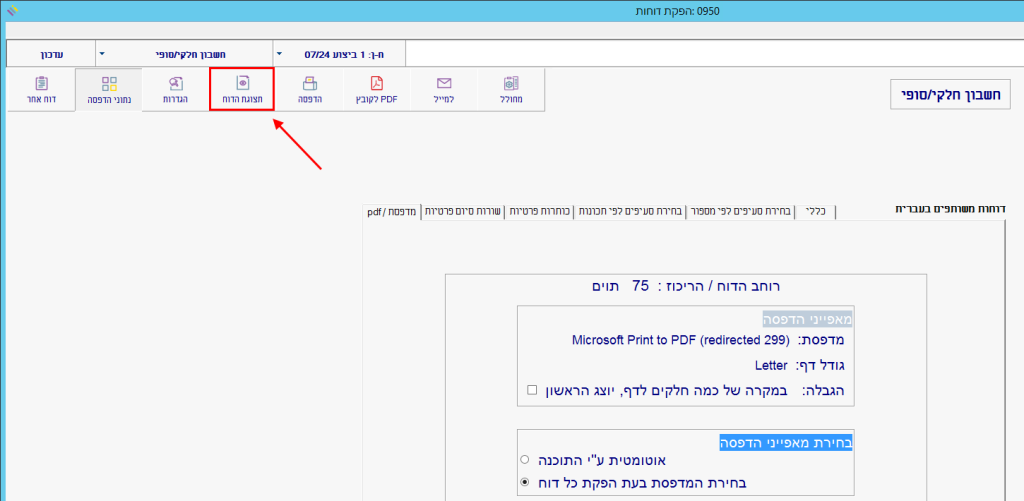Click the Print (הדפסה) toolbar icon
The width and height of the screenshot is (1024, 501).
click(309, 90)
